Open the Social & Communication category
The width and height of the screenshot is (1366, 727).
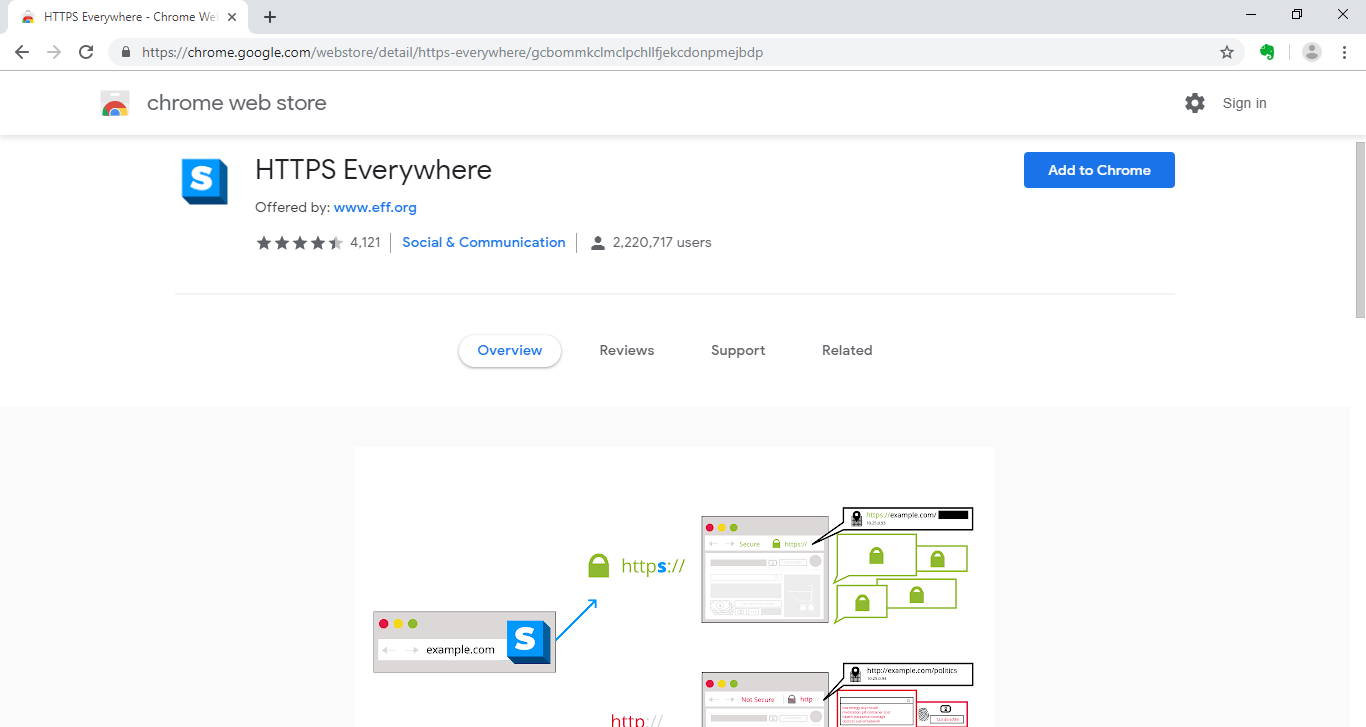pos(484,243)
